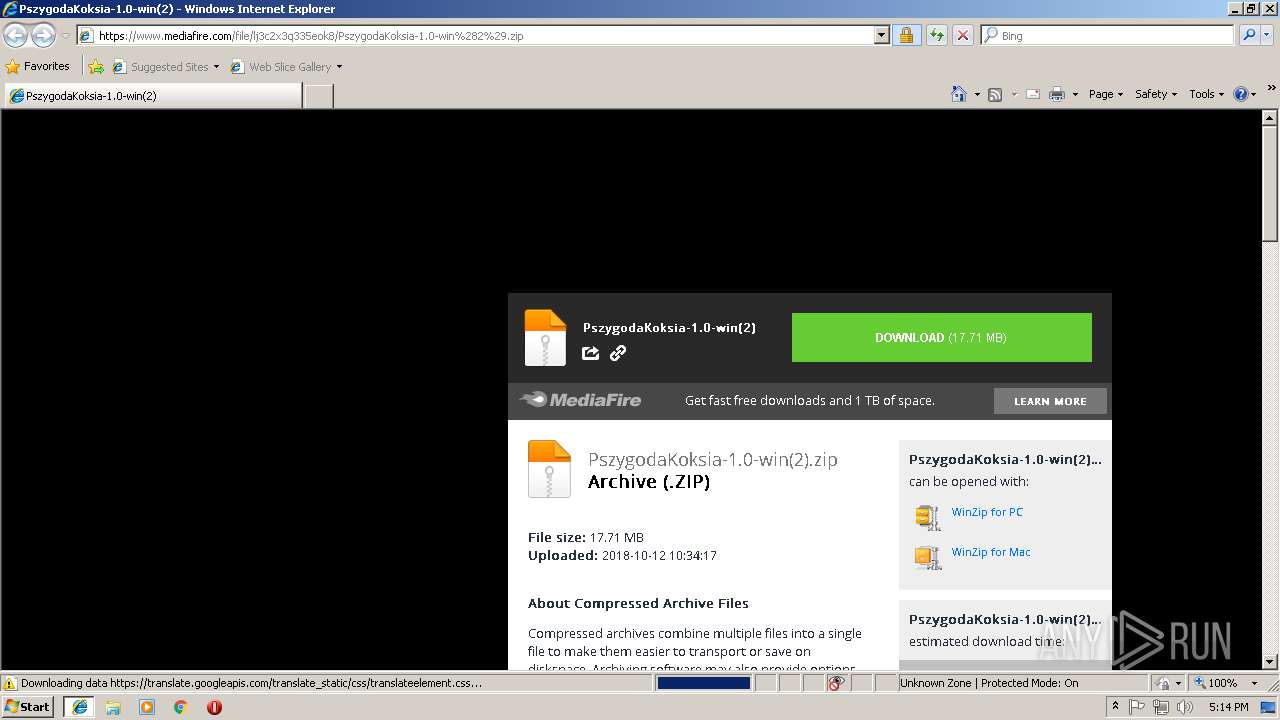Viewport: 1280px width, 720px height.
Task: Click the scrollbar up arrow
Action: pyautogui.click(x=1270, y=117)
